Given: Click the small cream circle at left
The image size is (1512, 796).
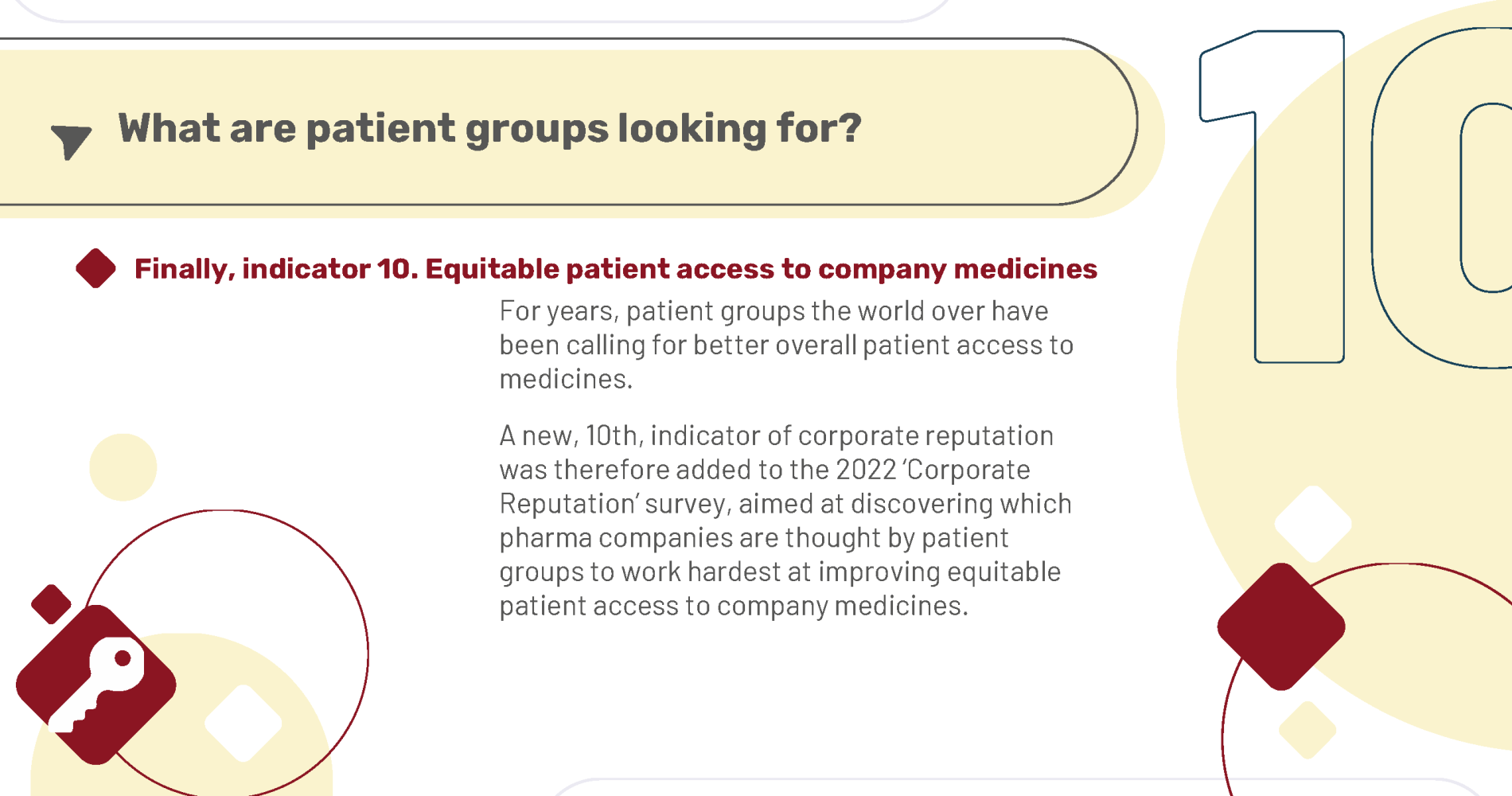Looking at the screenshot, I should point(123,467).
